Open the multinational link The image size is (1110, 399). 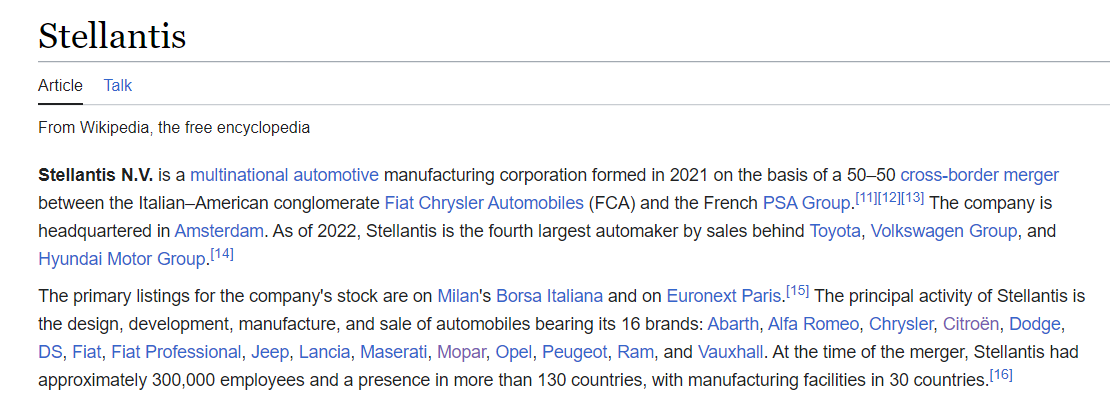click(x=239, y=175)
